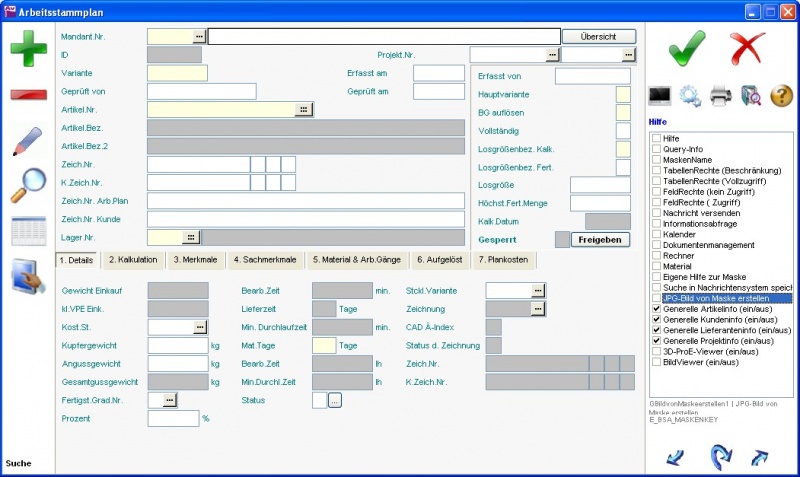
Task: Open search with the magnifying glass icon
Action: 28,185
